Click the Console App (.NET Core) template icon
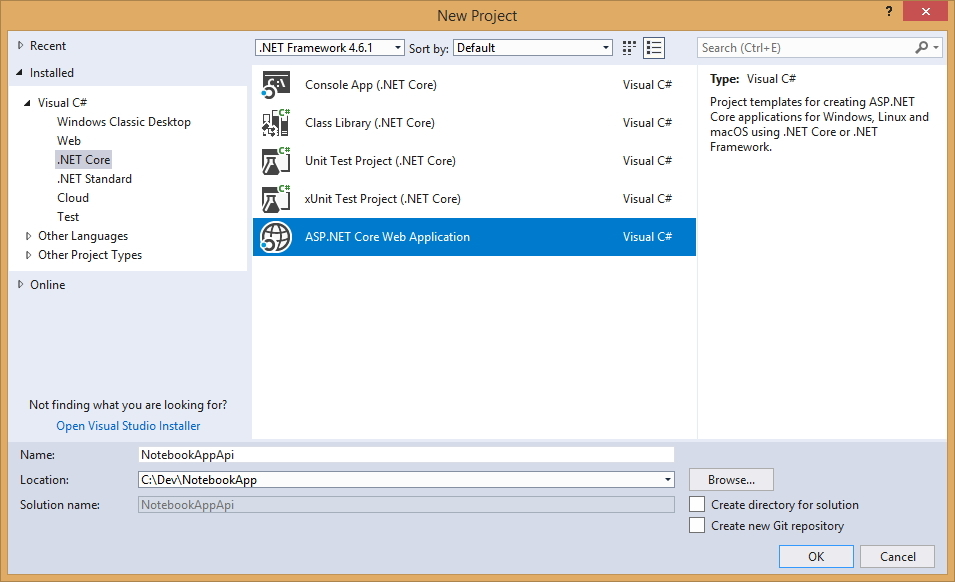 click(276, 85)
